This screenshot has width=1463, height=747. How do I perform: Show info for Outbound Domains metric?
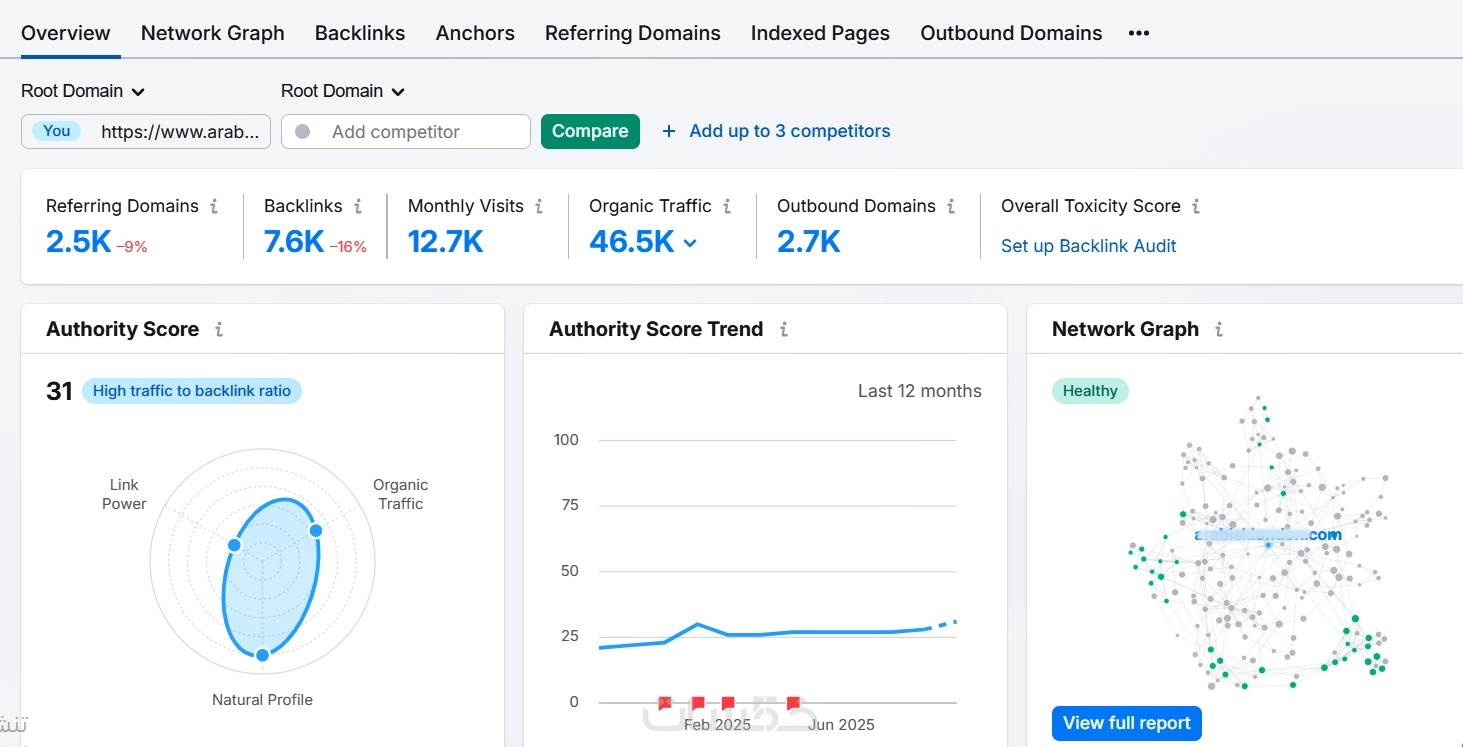pos(951,206)
